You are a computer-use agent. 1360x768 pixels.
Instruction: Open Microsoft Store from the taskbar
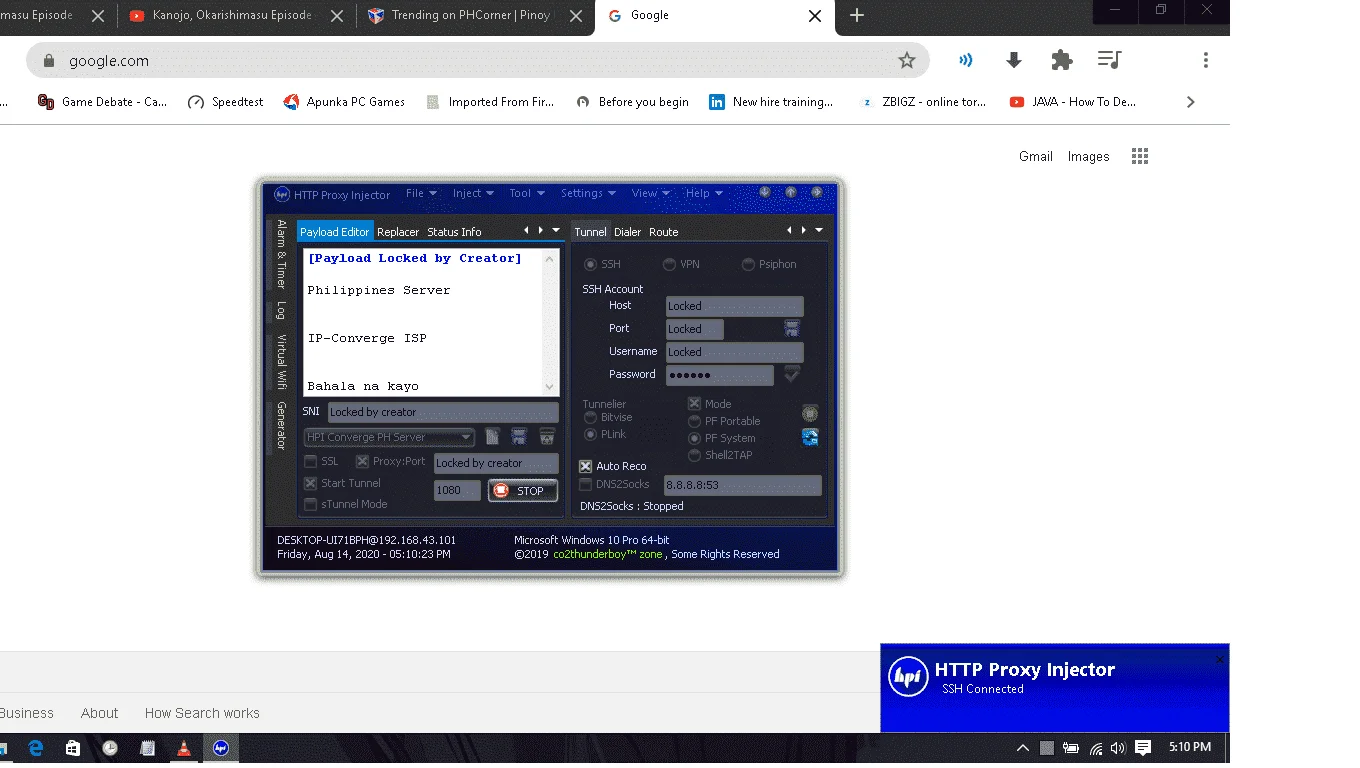click(73, 748)
